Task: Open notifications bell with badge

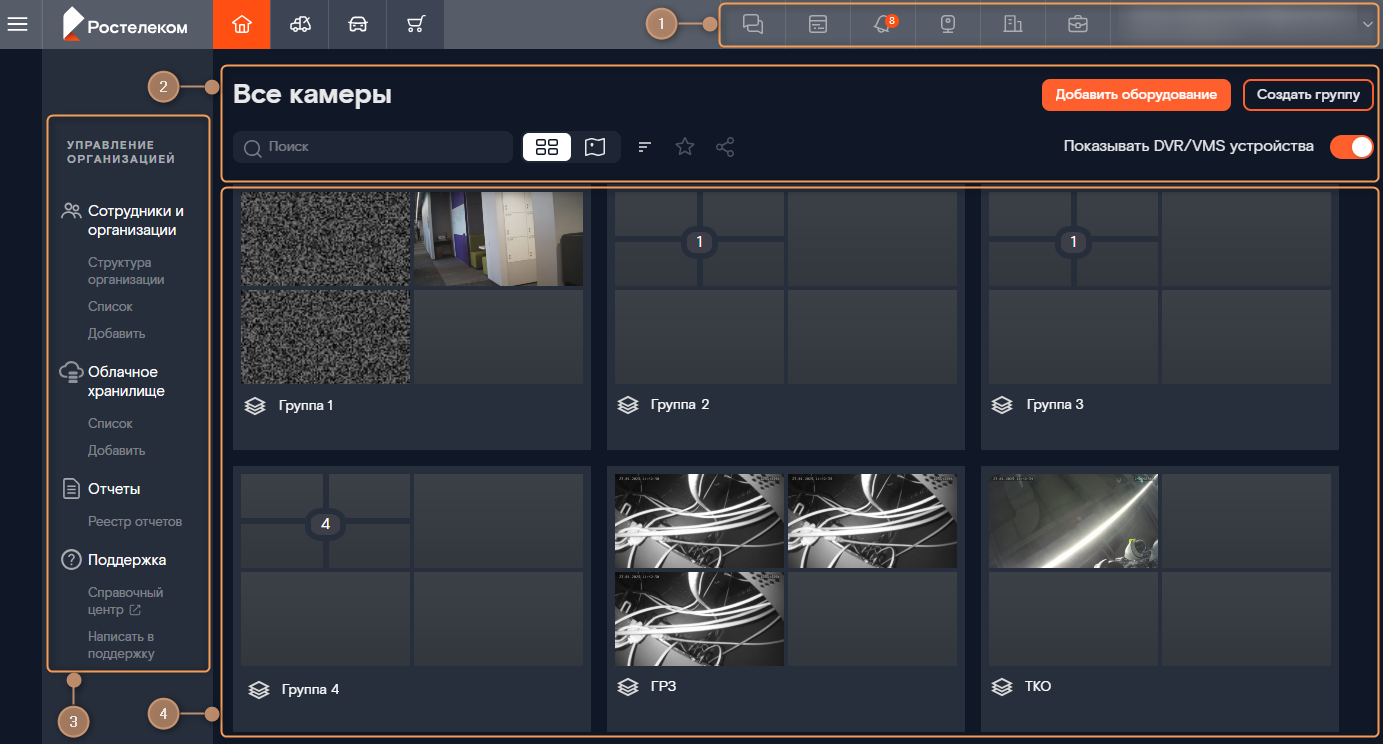Action: 883,25
